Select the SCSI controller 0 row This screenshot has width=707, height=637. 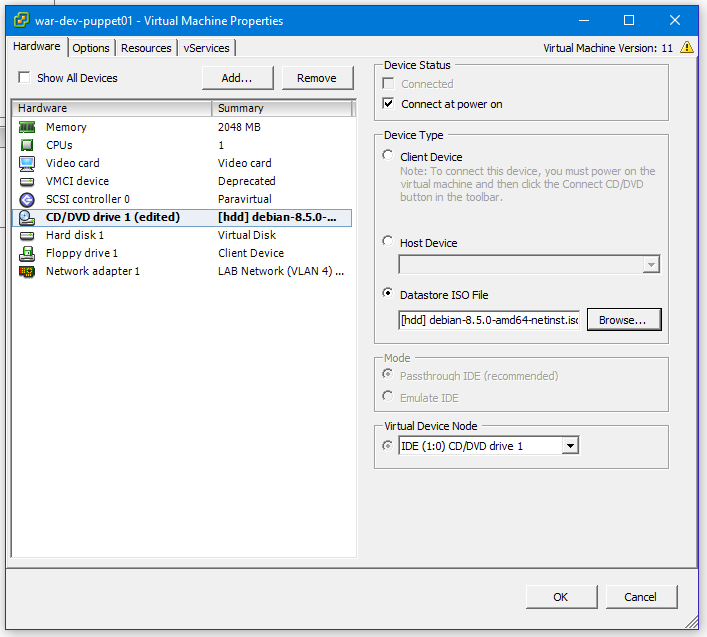182,199
